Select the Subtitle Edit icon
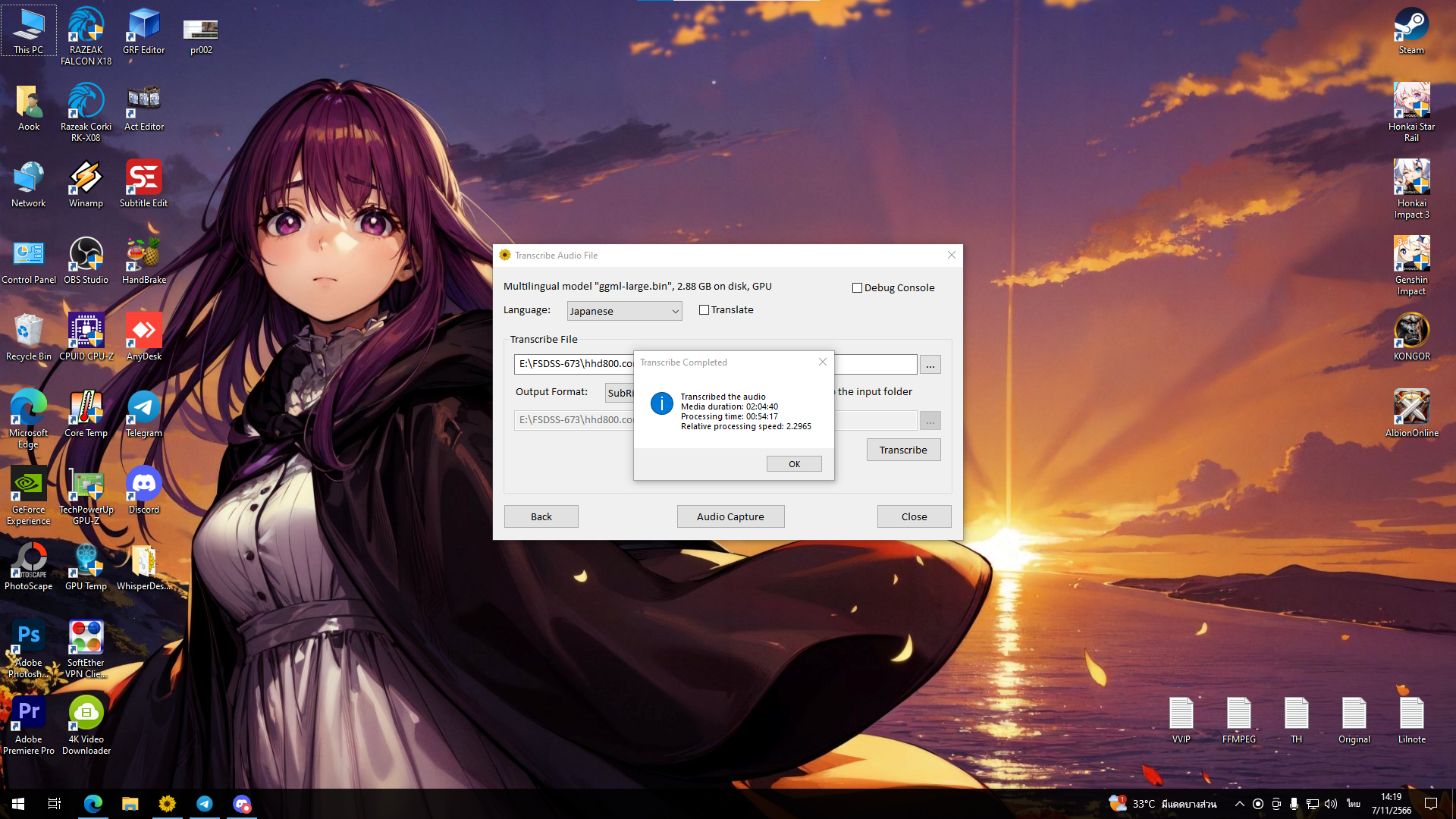Image resolution: width=1456 pixels, height=819 pixels. pyautogui.click(x=143, y=184)
